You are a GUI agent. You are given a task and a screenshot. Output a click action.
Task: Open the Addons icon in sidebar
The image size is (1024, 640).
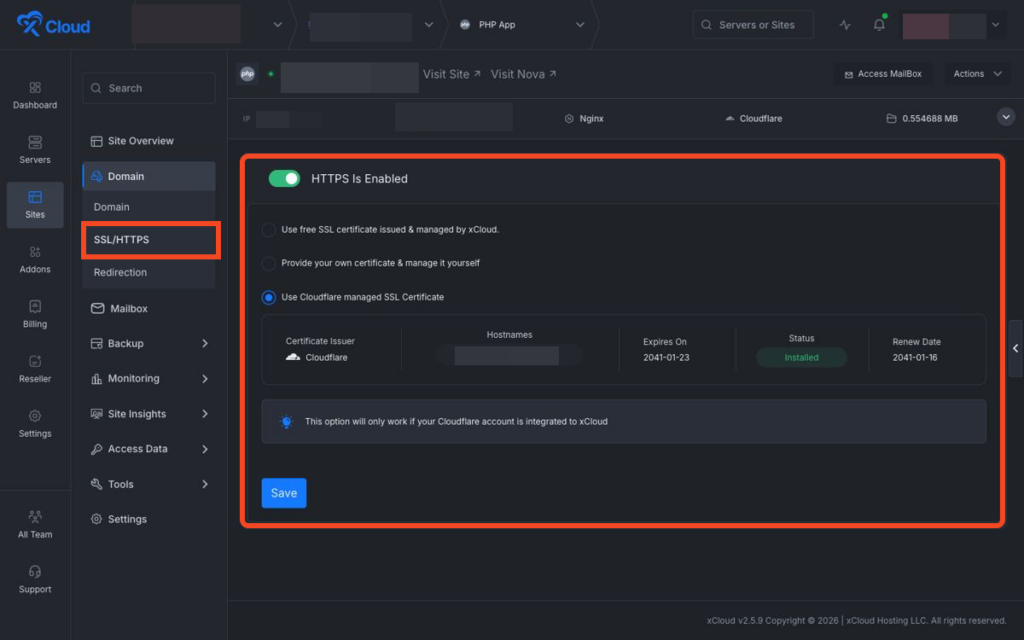pos(35,252)
